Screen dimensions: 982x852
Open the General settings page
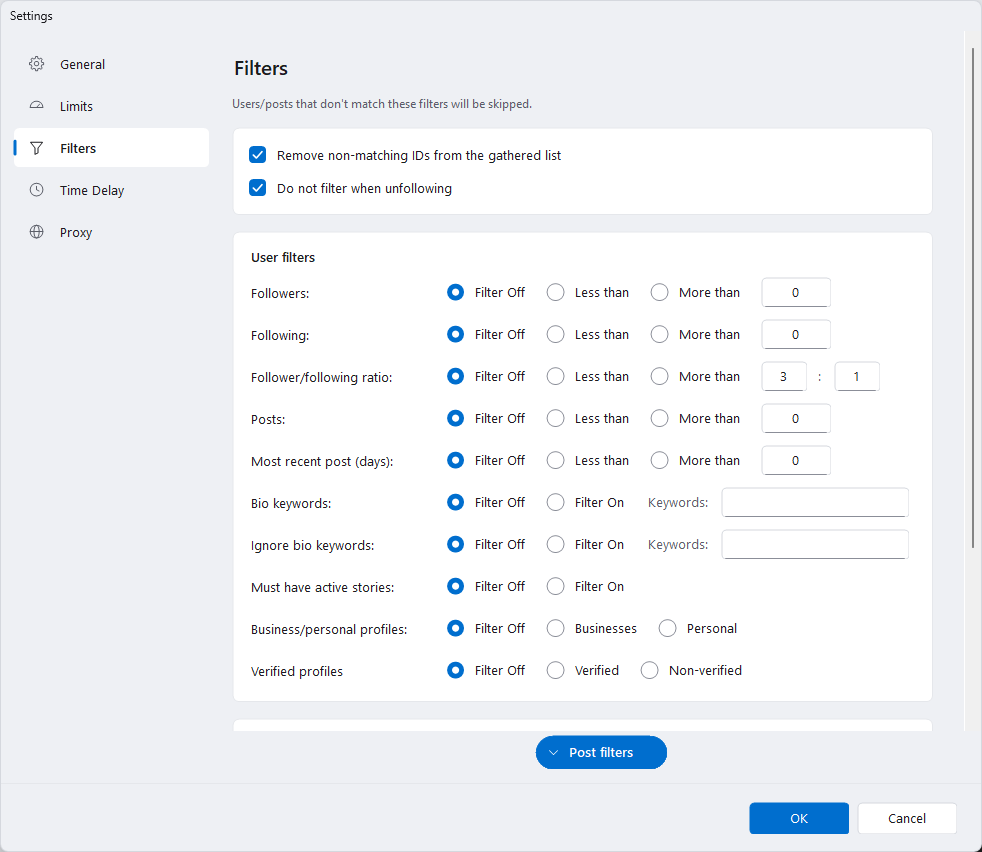click(x=111, y=64)
